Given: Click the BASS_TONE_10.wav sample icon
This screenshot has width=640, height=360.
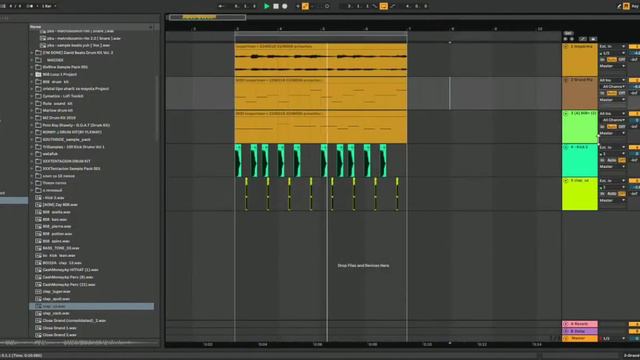Looking at the screenshot, I should 38,248.
